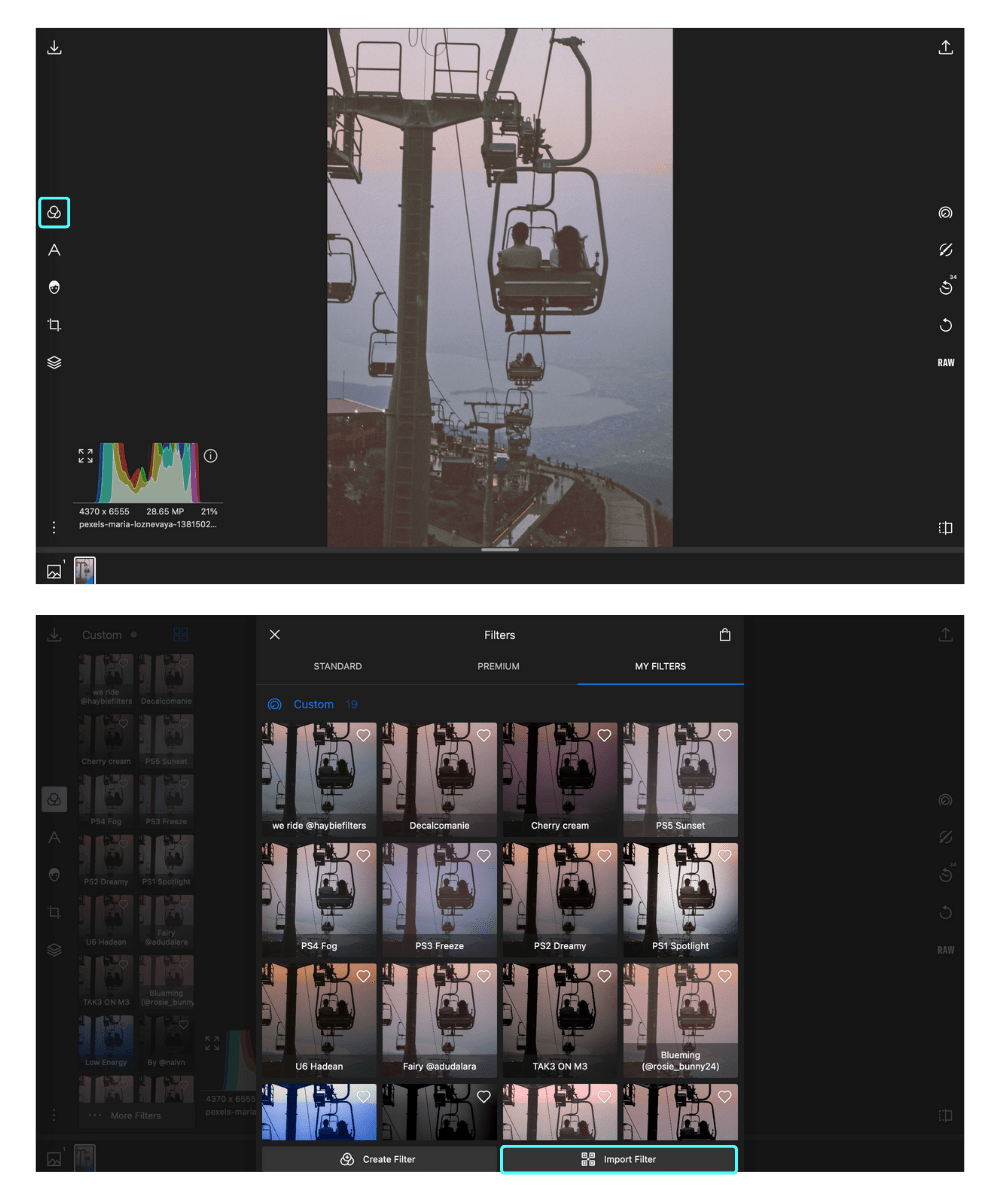
Task: Open the Crop tool
Action: pyautogui.click(x=54, y=324)
